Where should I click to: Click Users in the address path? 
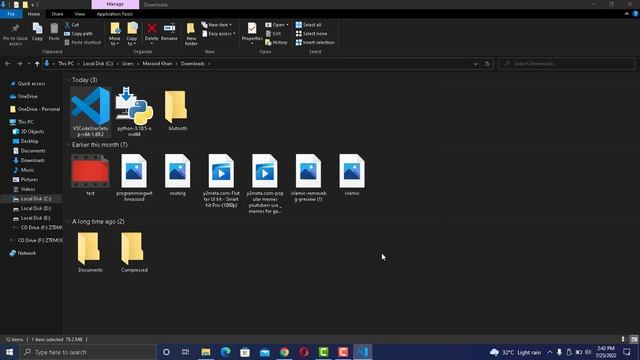[128, 64]
